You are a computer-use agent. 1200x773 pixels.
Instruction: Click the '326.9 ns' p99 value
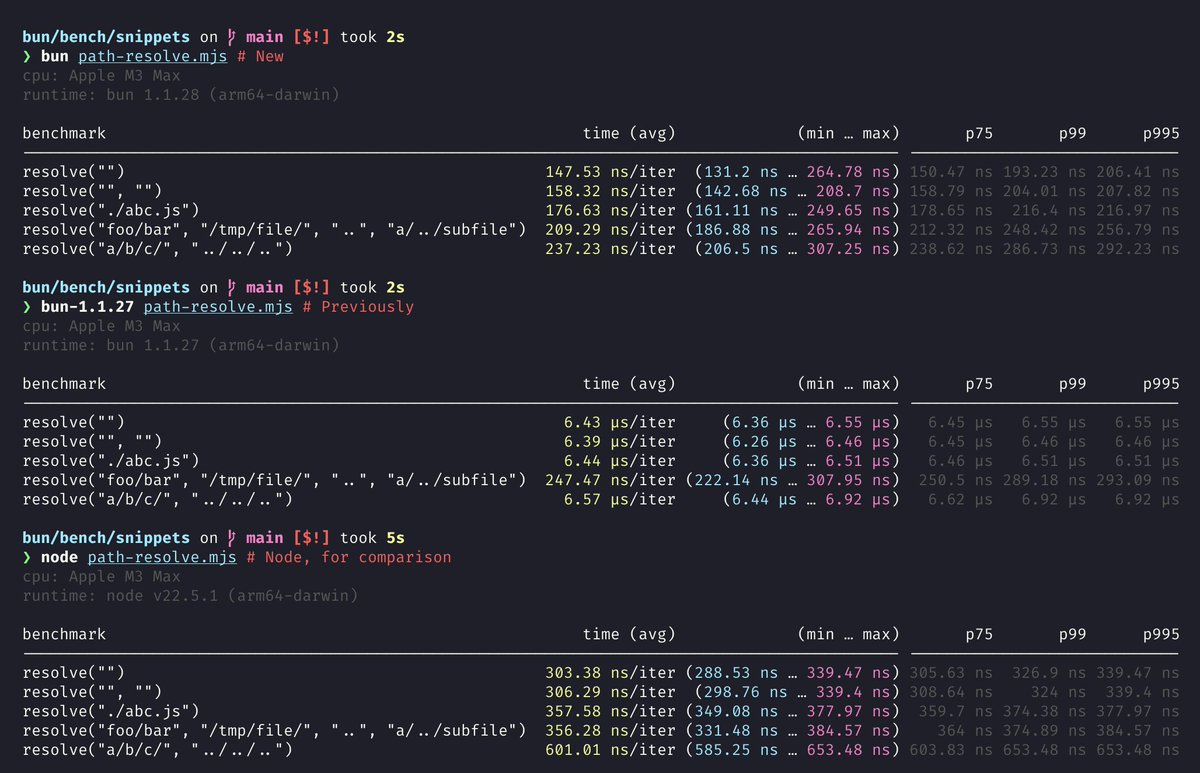coord(1050,673)
